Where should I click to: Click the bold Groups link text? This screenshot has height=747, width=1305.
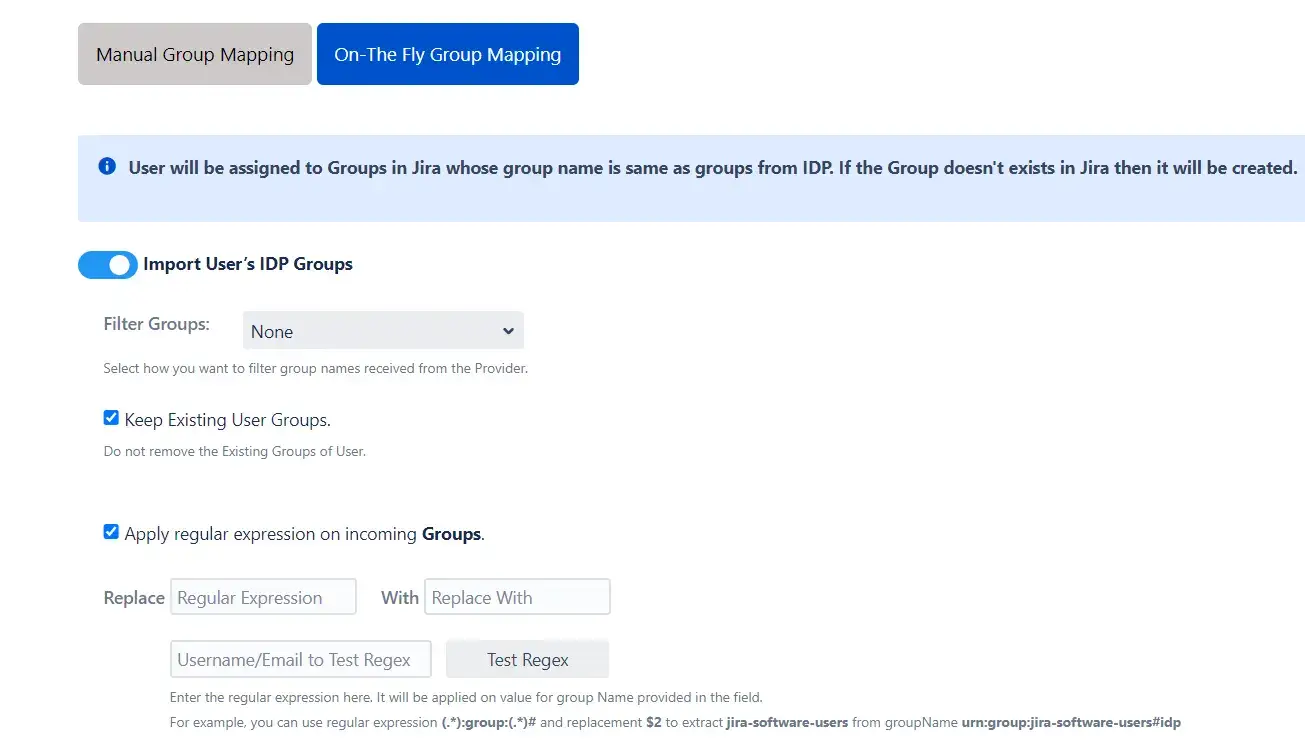451,533
